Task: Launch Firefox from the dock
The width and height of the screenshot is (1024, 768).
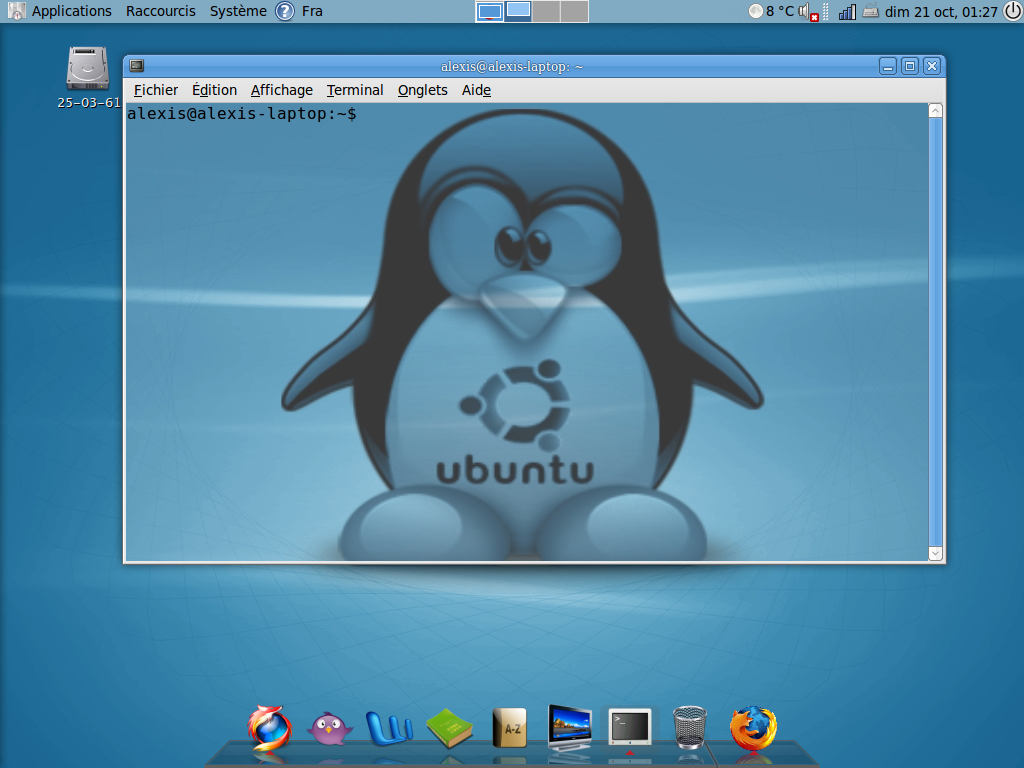Action: (x=753, y=728)
